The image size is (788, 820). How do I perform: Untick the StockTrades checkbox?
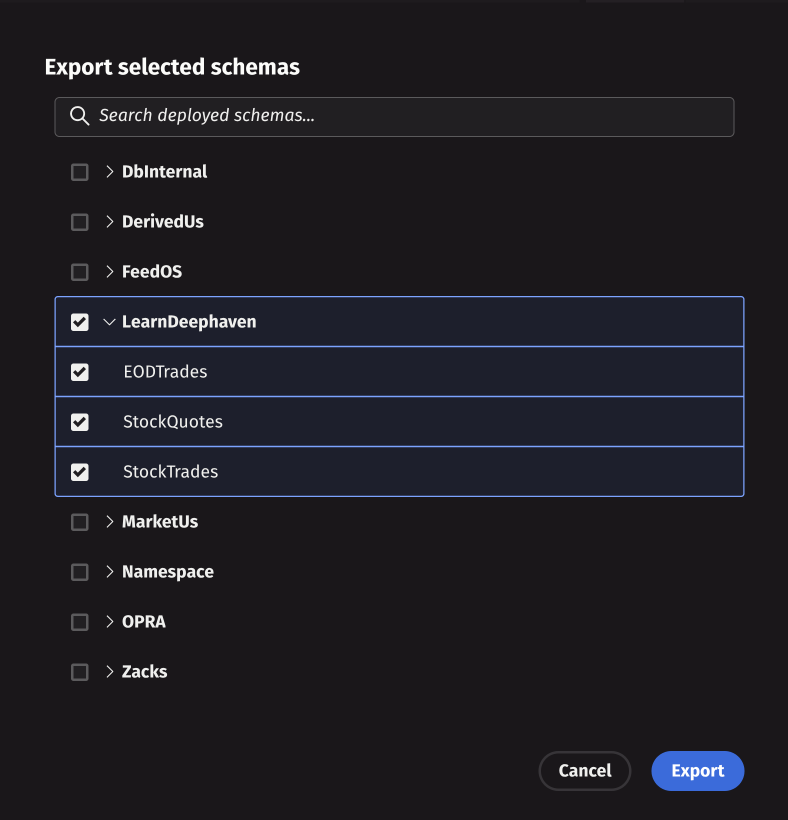click(x=80, y=472)
